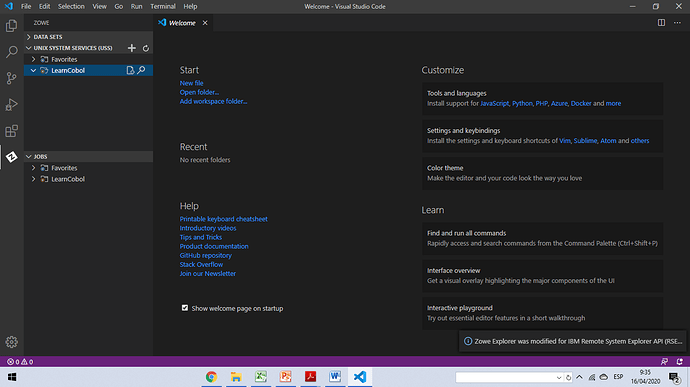Screen dimensions: 690x387
Task: Open Stack Overflow link
Action: point(201,264)
